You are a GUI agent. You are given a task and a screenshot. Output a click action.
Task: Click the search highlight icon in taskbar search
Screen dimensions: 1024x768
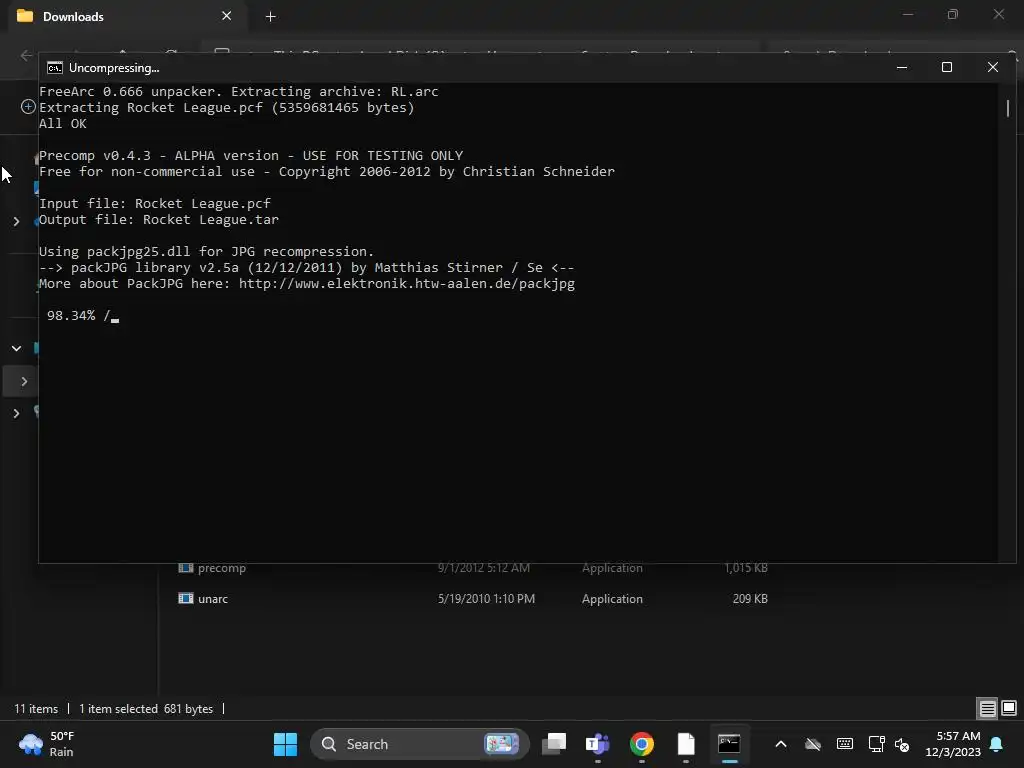click(502, 744)
